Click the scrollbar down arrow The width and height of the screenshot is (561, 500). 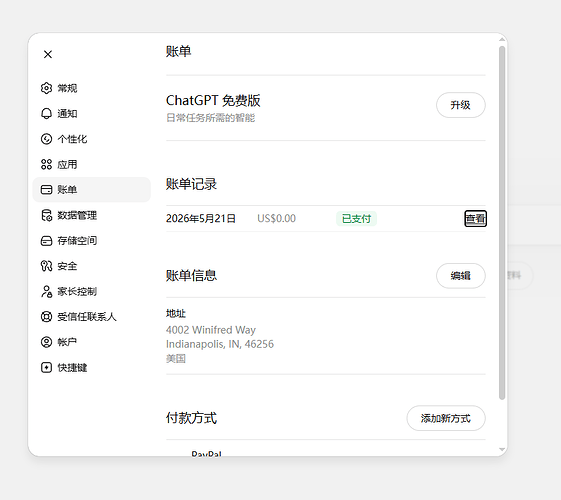point(502,450)
